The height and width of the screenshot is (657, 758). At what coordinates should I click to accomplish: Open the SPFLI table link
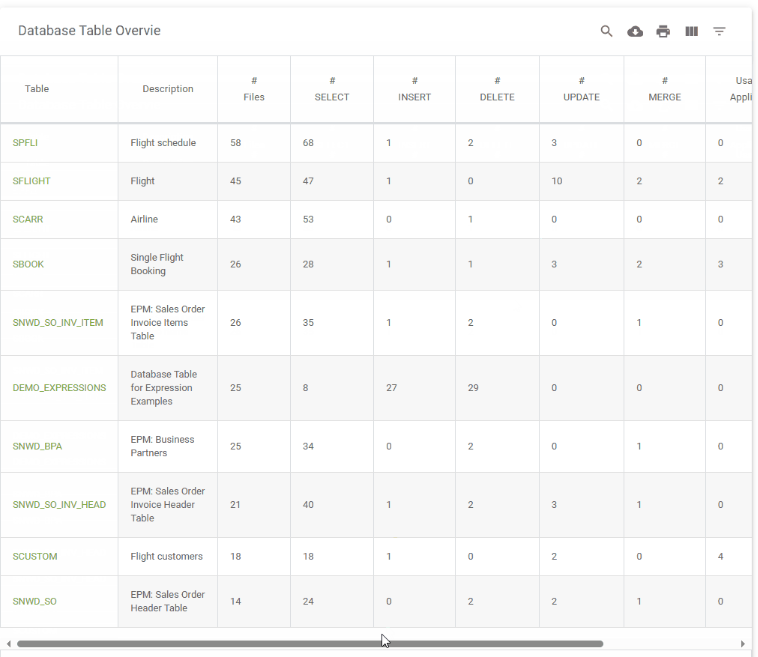tap(25, 143)
